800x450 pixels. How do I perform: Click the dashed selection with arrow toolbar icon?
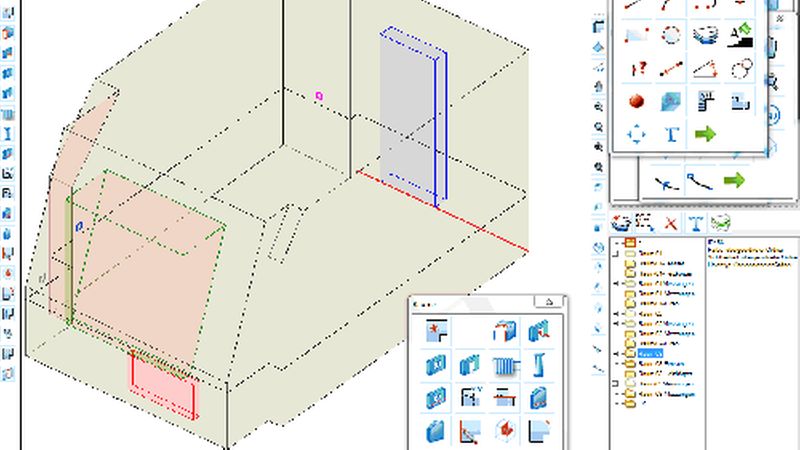pos(645,222)
